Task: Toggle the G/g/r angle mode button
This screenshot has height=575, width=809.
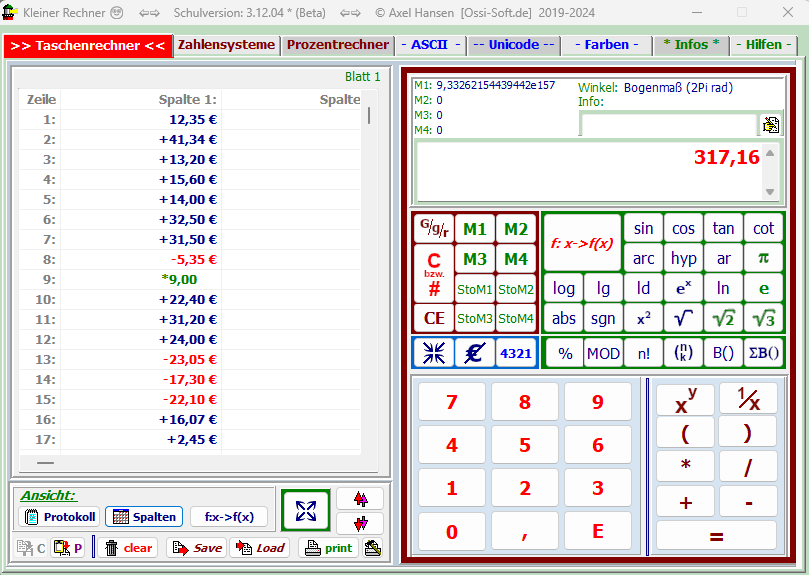Action: [434, 229]
